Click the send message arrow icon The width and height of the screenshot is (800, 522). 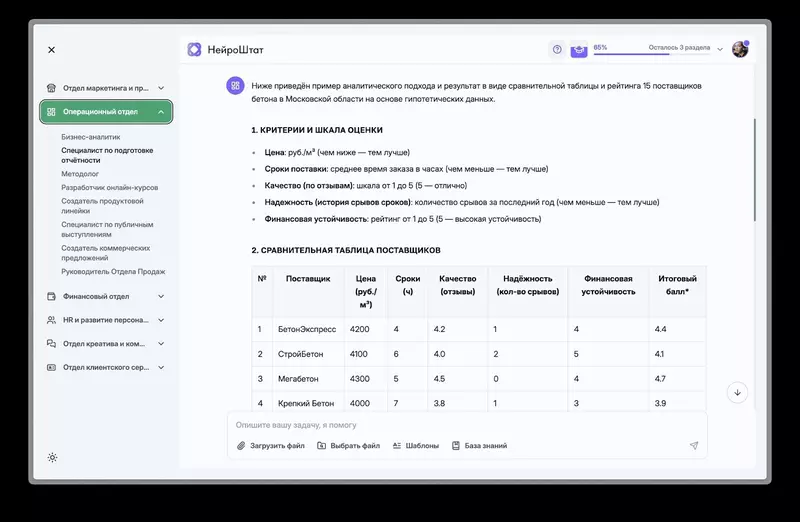(x=693, y=446)
